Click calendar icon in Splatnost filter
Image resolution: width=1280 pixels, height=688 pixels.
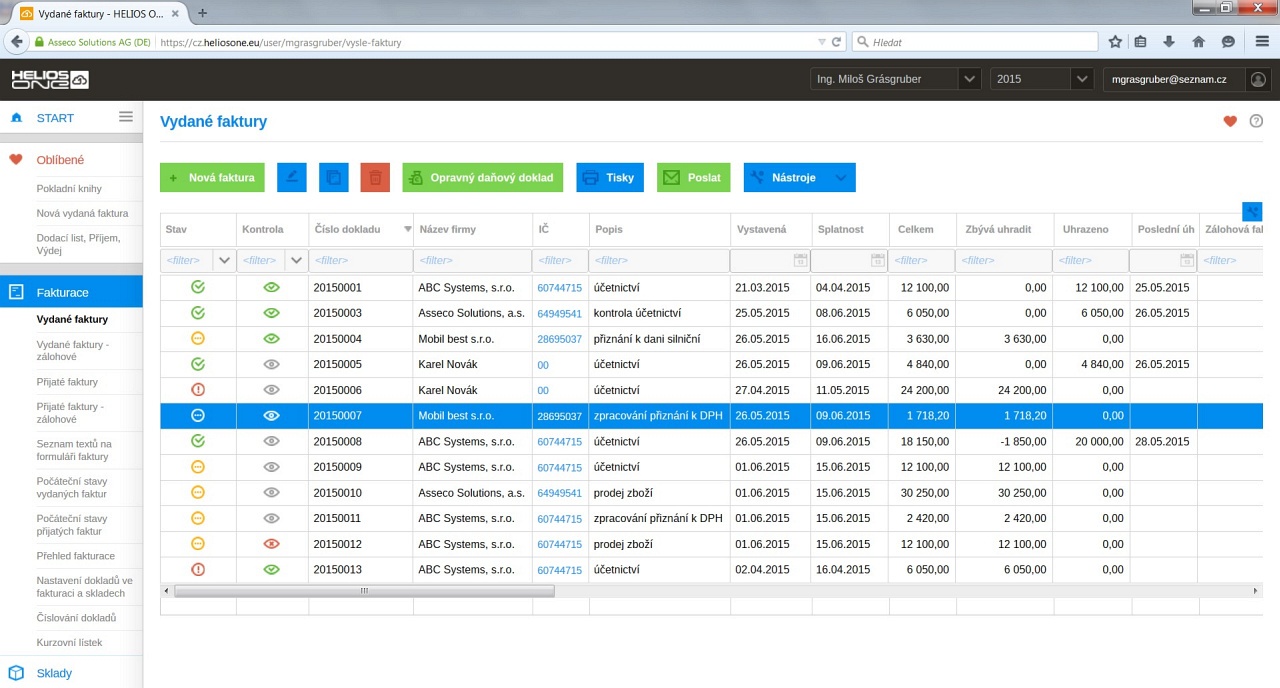pos(878,260)
